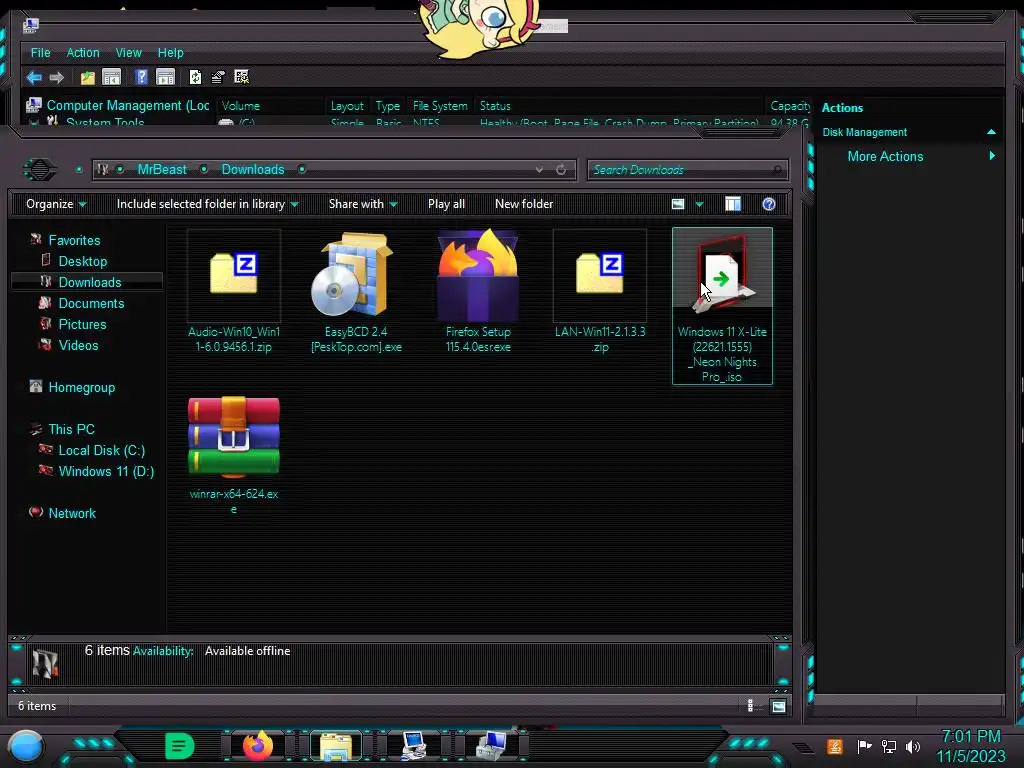Viewport: 1024px width, 768px height.
Task: Click the Start orb on taskbar
Action: pos(26,746)
